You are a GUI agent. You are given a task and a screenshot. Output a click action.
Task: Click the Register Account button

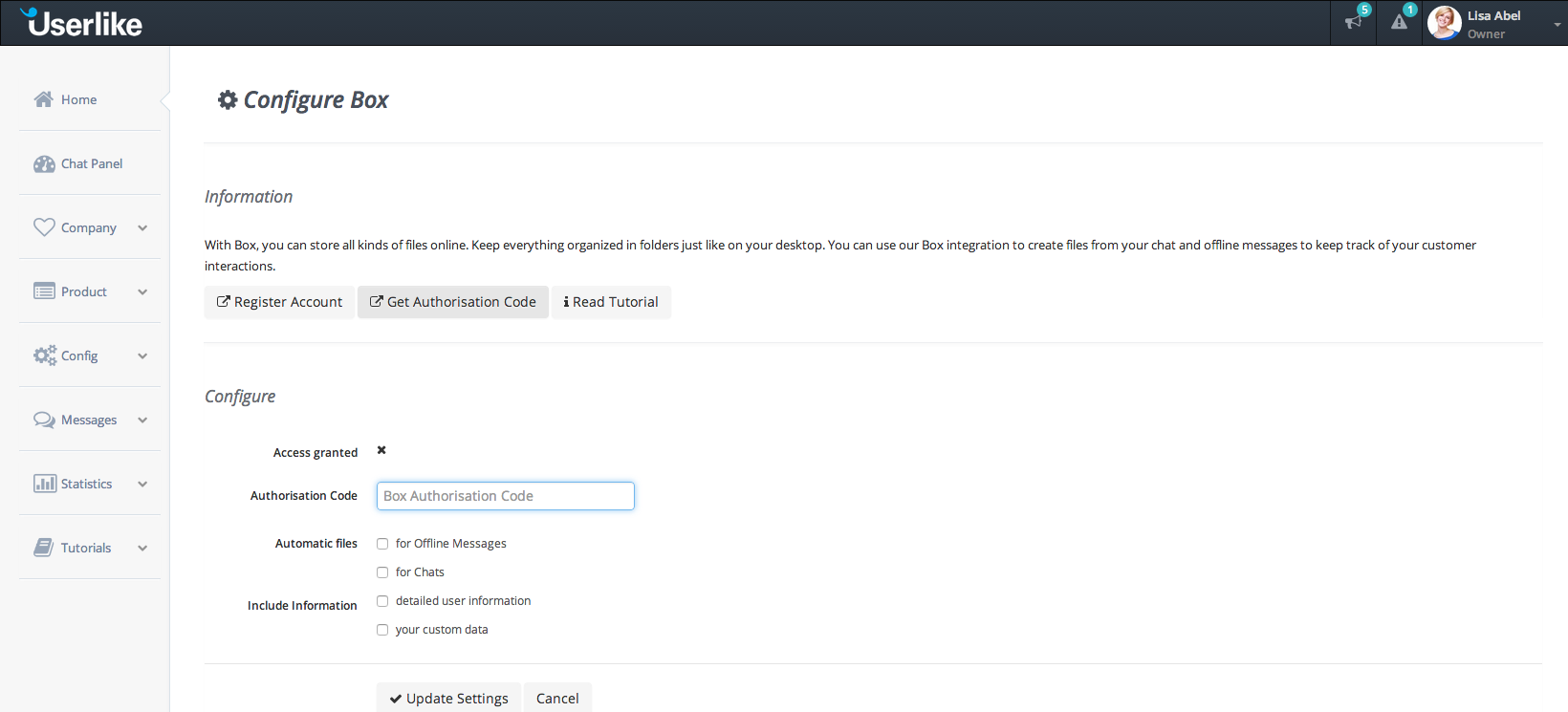click(279, 302)
